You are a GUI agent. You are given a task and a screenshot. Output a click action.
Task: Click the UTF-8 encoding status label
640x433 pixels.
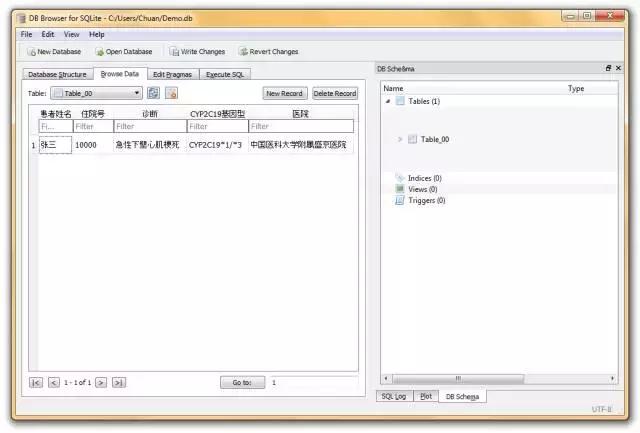[x=602, y=409]
